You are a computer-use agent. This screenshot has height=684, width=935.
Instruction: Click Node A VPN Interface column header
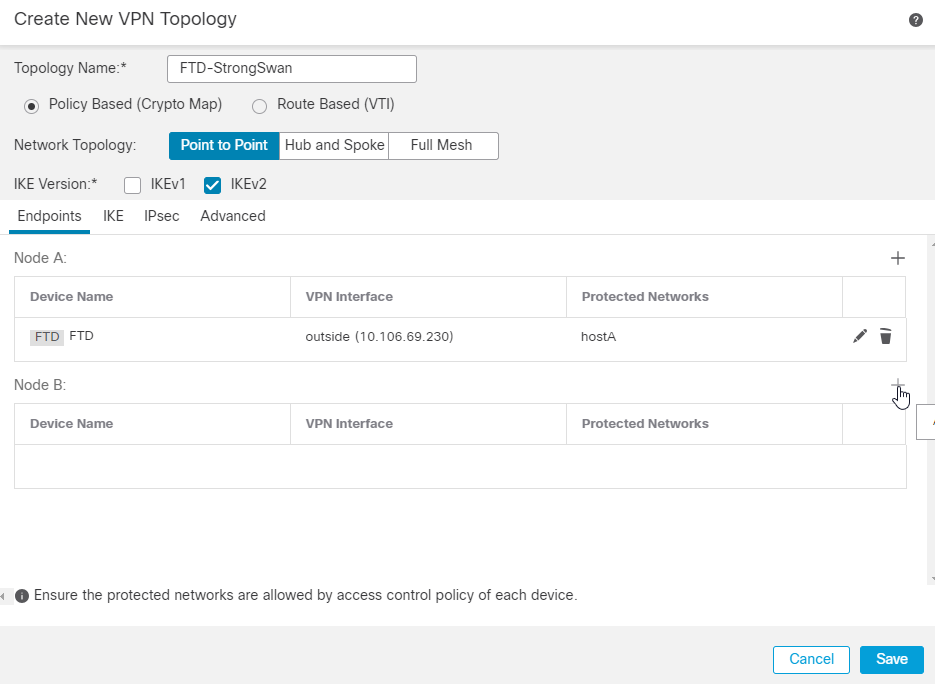[428, 297]
